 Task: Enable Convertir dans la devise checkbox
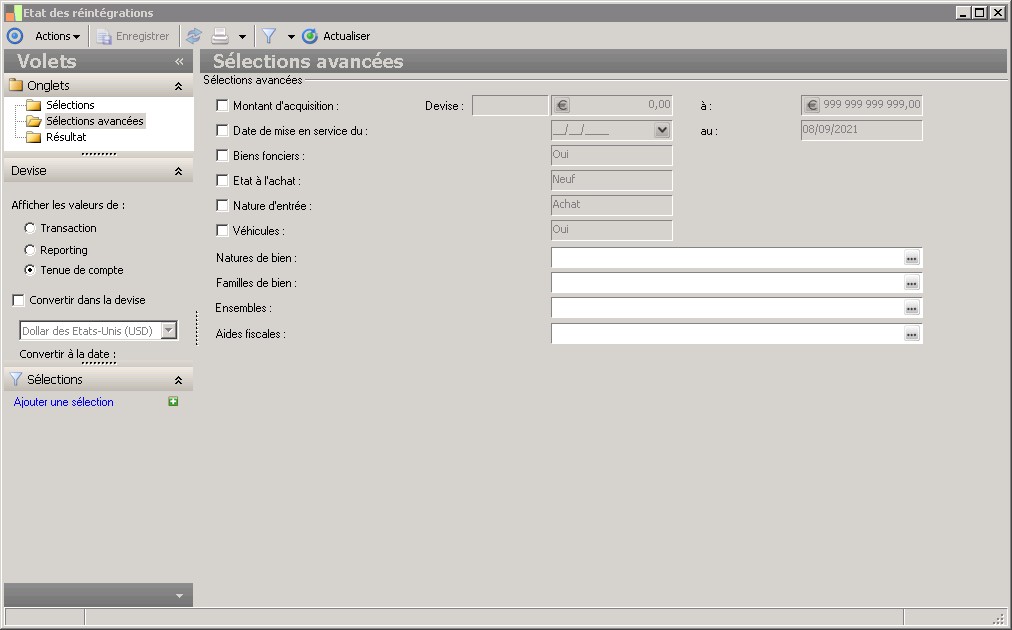pyautogui.click(x=18, y=300)
